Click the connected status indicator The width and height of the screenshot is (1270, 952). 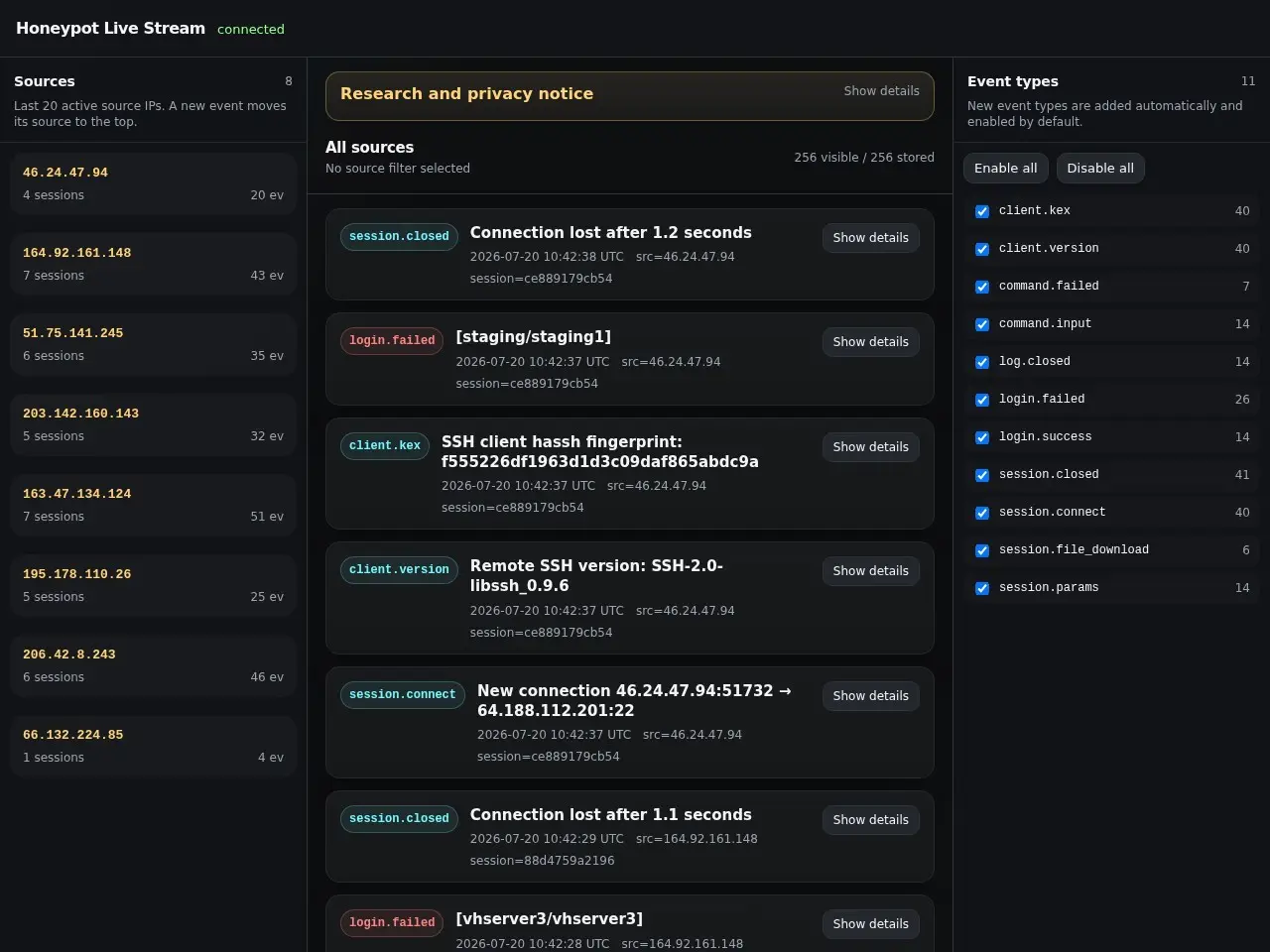[x=250, y=30]
